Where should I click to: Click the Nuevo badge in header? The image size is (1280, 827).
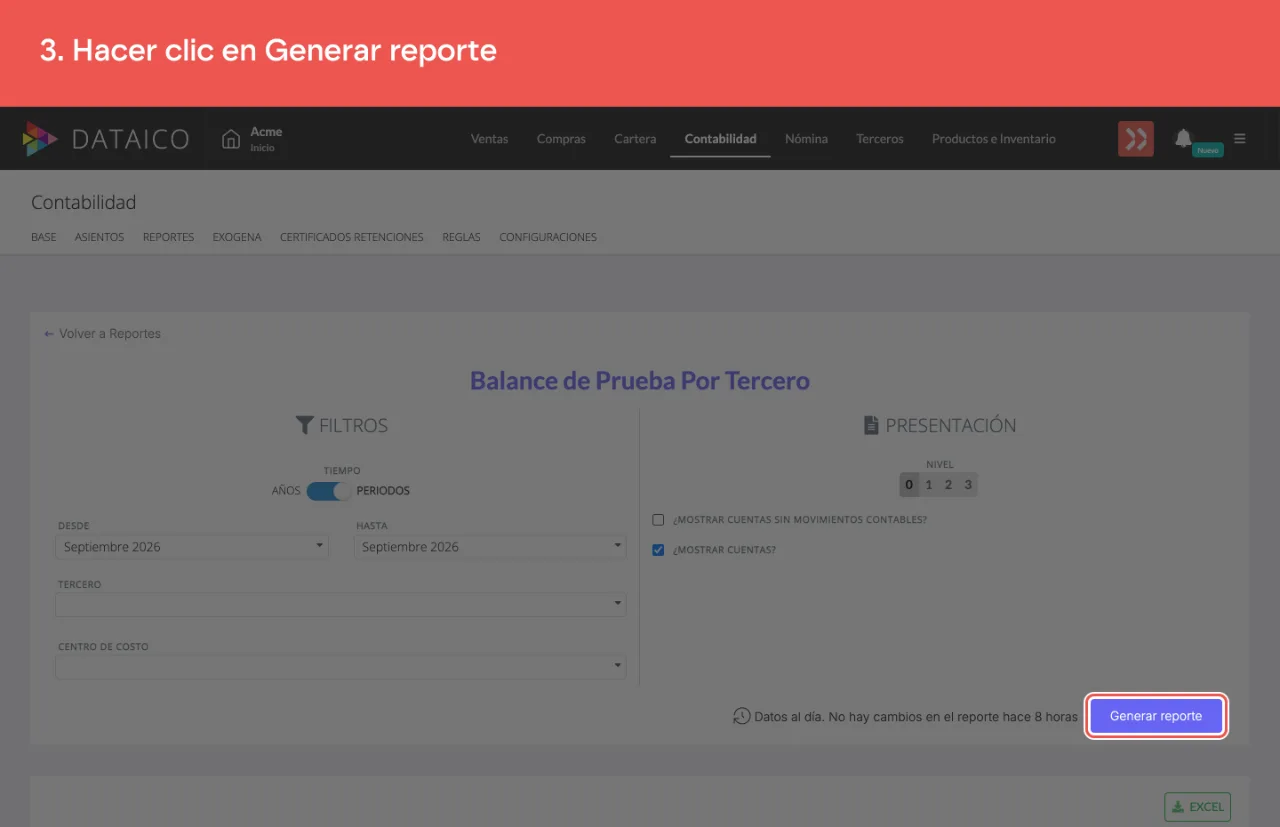tap(1208, 150)
